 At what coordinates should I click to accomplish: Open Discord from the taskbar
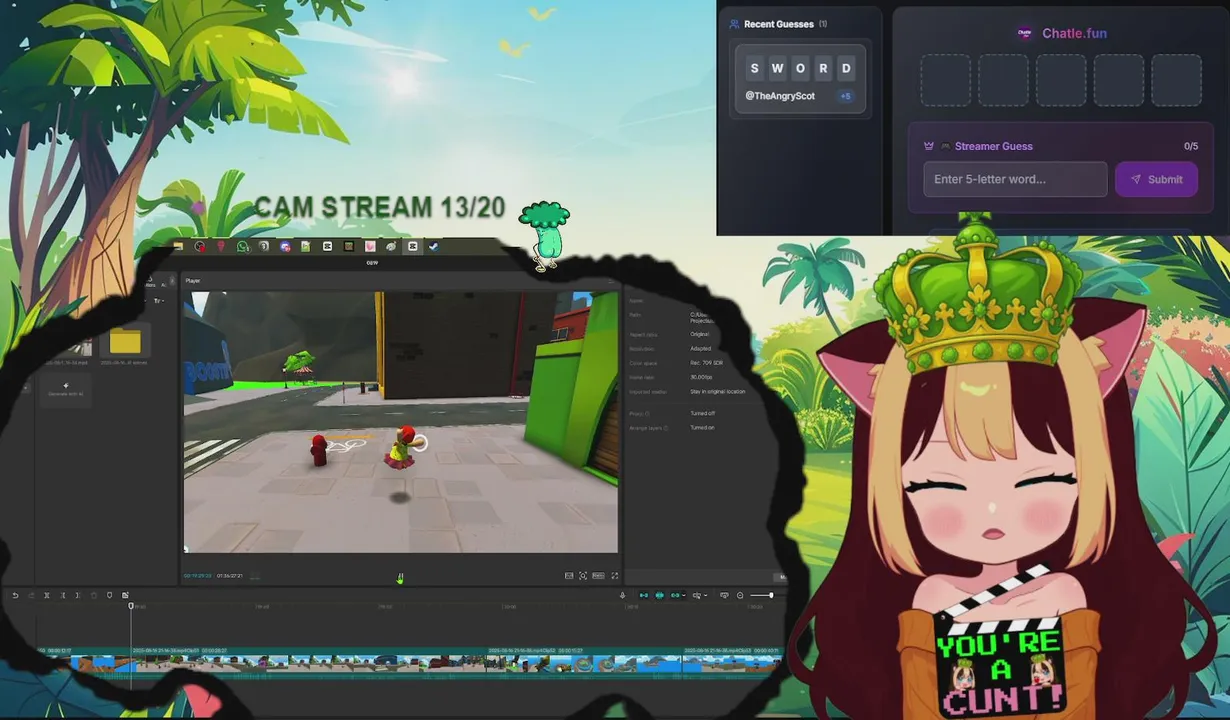[x=285, y=246]
